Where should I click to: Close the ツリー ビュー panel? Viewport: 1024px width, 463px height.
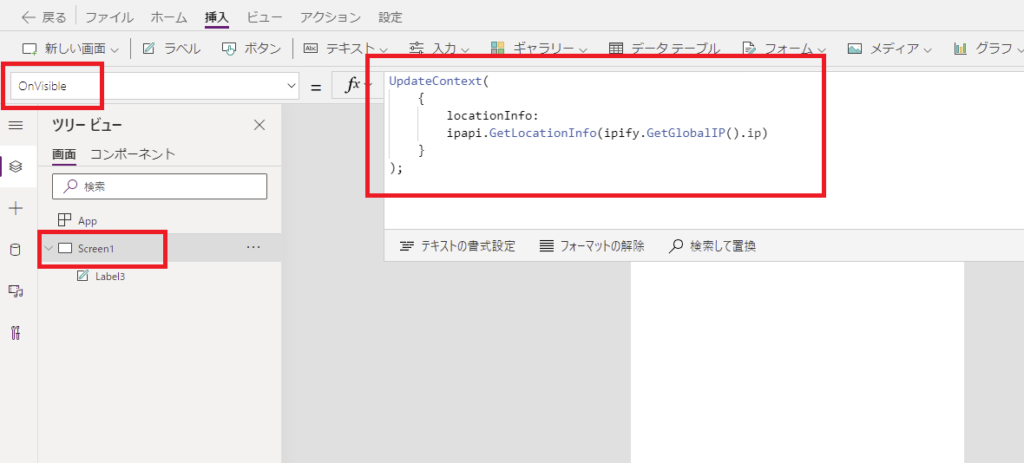click(259, 125)
